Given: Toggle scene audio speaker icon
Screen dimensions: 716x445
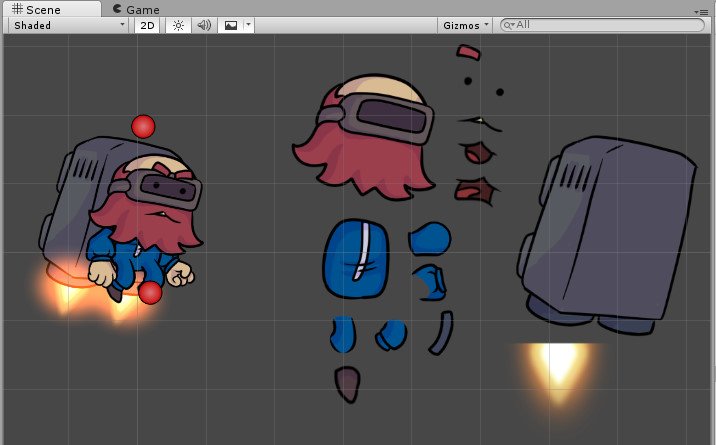Looking at the screenshot, I should click(204, 26).
